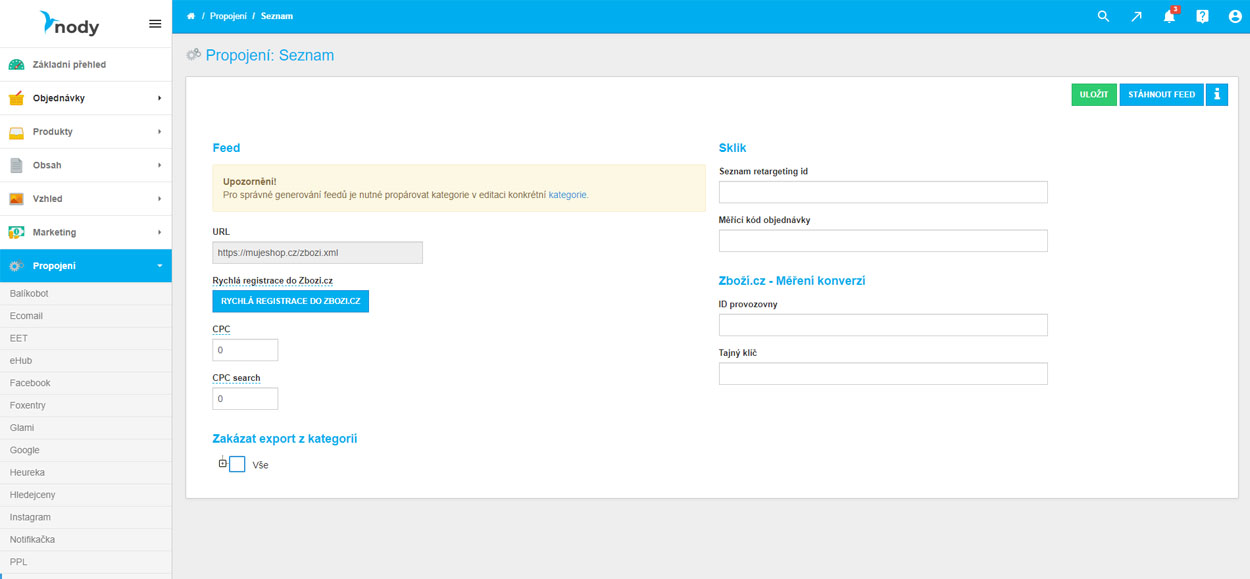Open the user account icon
Image resolution: width=1250 pixels, height=579 pixels.
click(1235, 16)
